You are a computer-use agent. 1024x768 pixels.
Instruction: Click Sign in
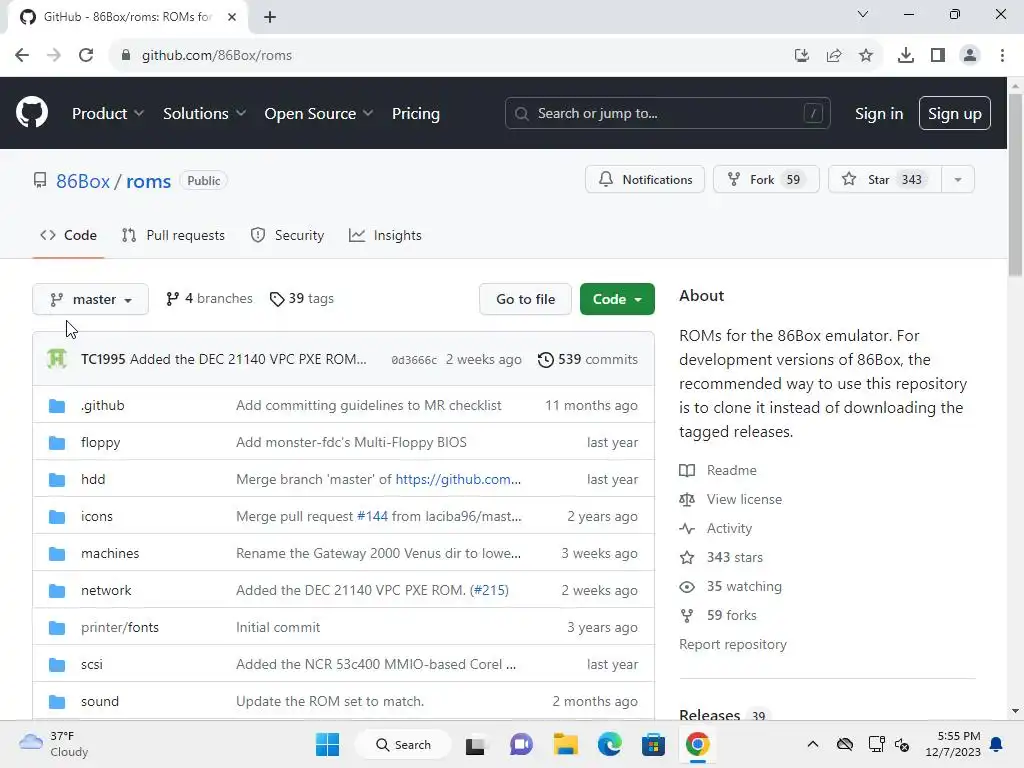(x=879, y=114)
